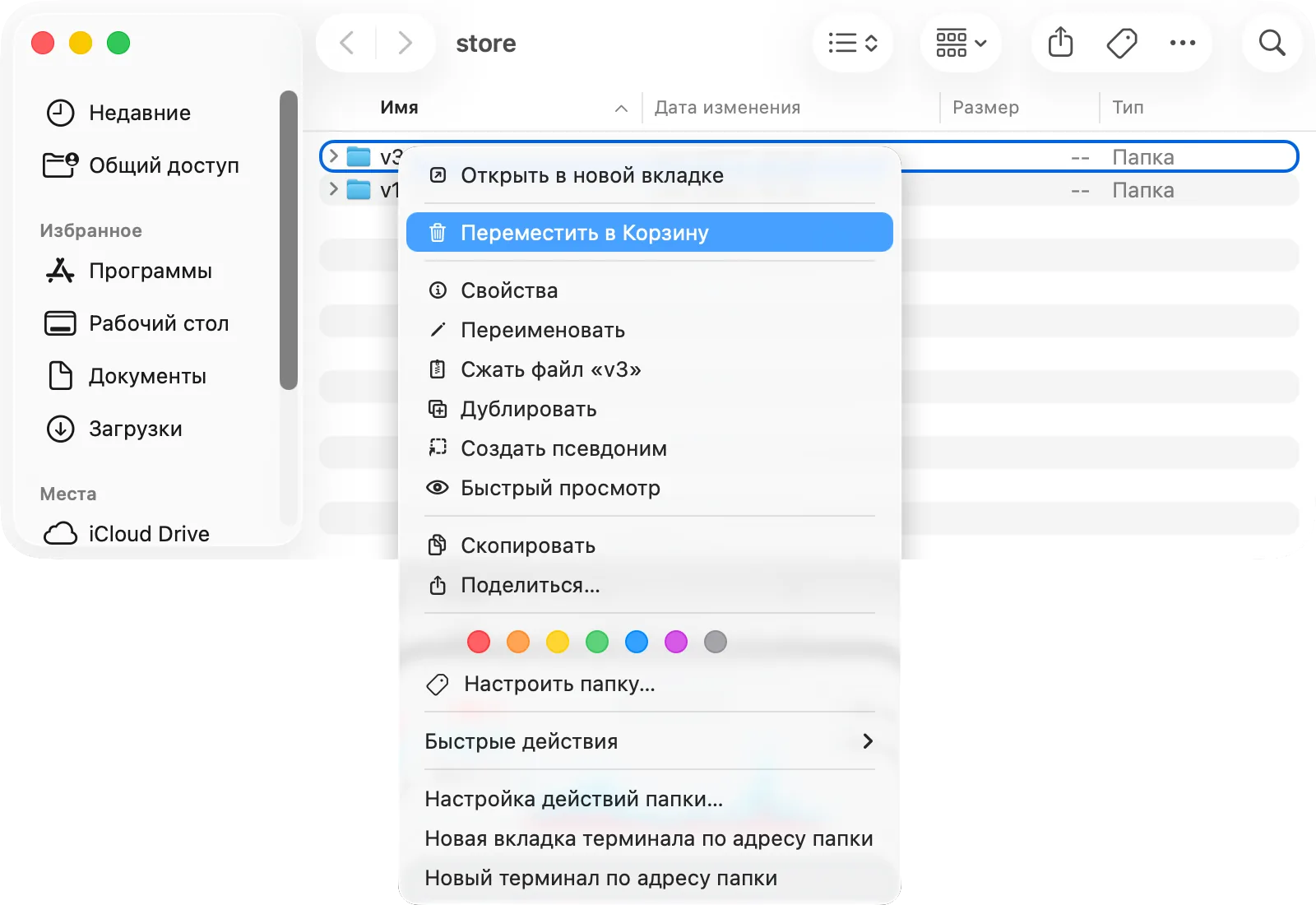Apply the blue tag color
1316x905 pixels.
tap(637, 642)
